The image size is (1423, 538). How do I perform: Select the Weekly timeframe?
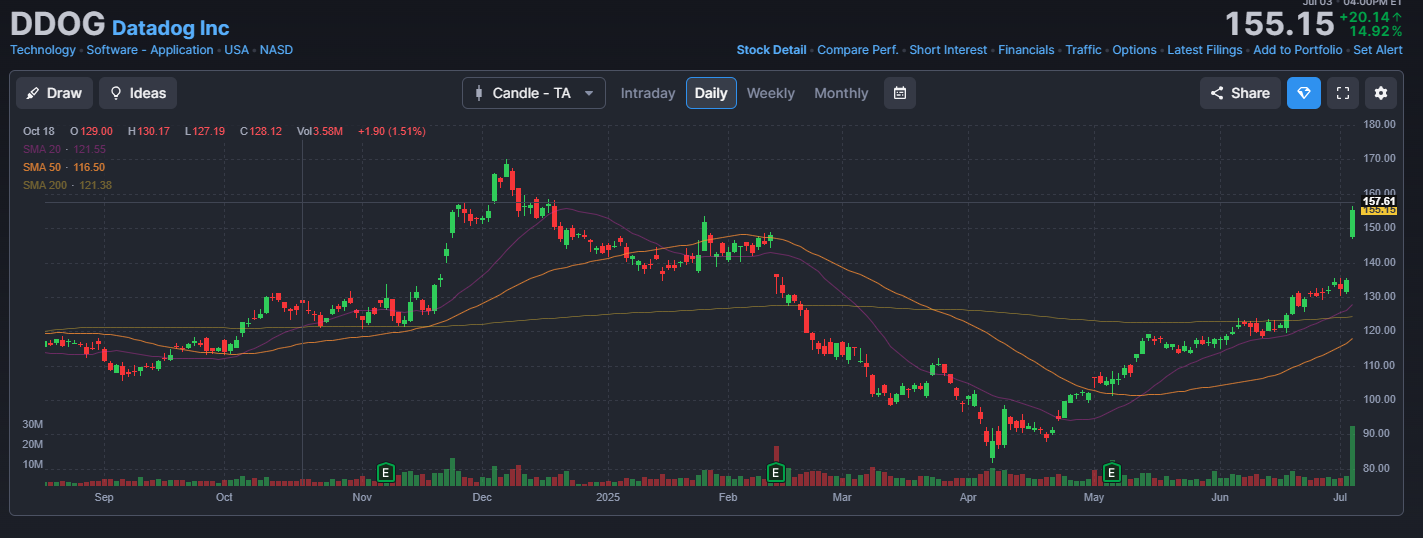pos(770,93)
